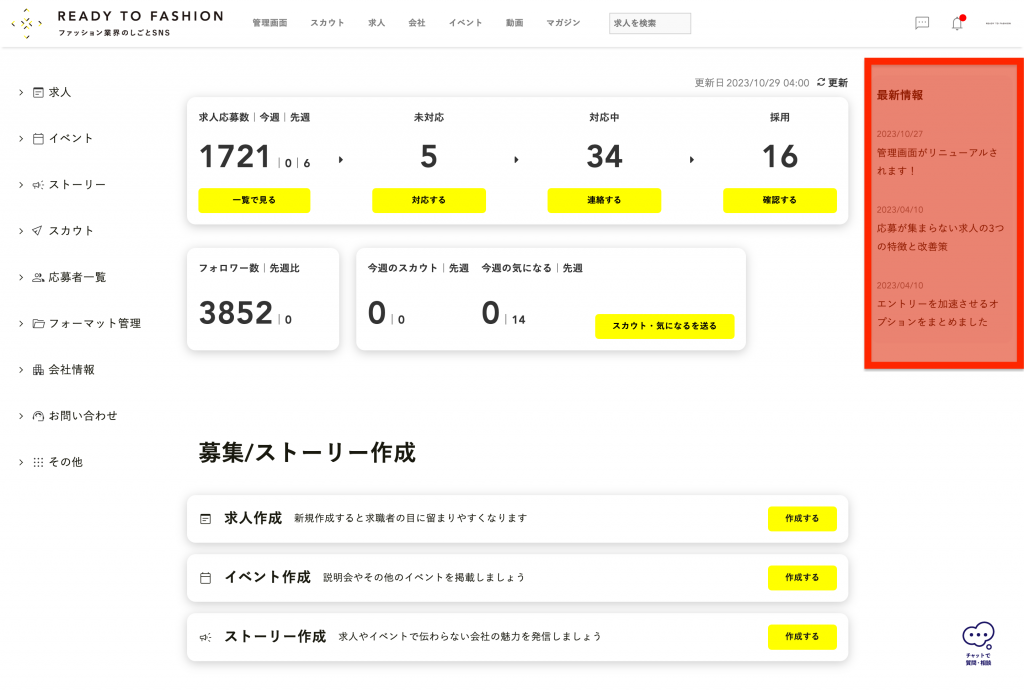Click the ストーリー megaphone sidebar icon
Screen dimensions: 1024x690
[38, 185]
